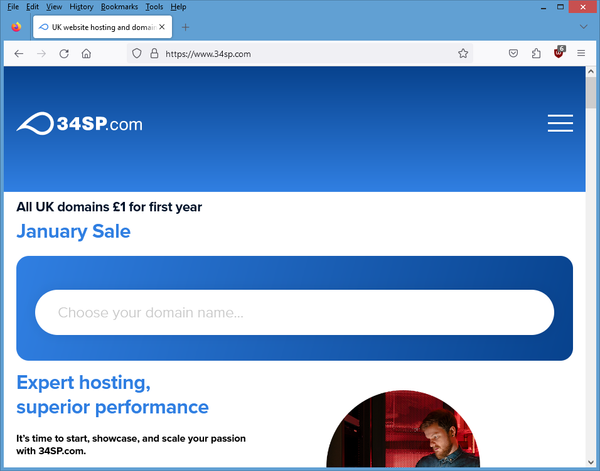Save page to Pocket
Image resolution: width=600 pixels, height=471 pixels.
[513, 54]
